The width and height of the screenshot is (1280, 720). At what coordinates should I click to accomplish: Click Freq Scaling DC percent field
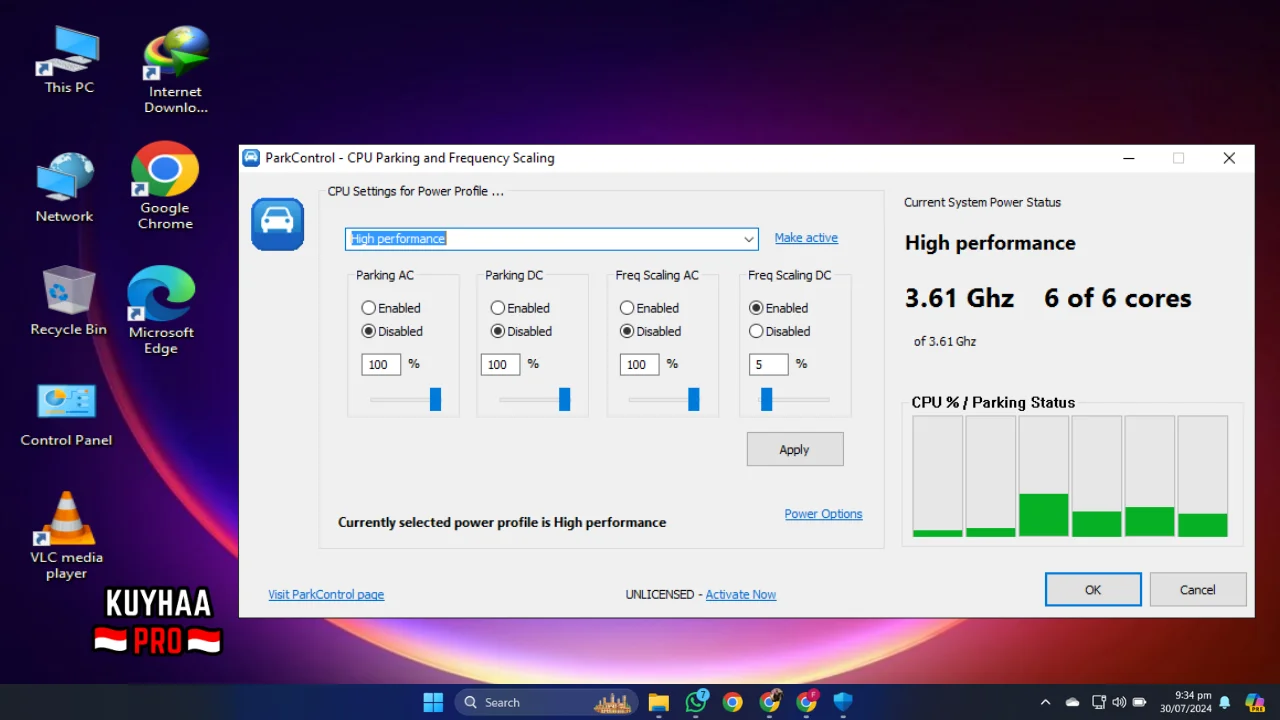[768, 364]
